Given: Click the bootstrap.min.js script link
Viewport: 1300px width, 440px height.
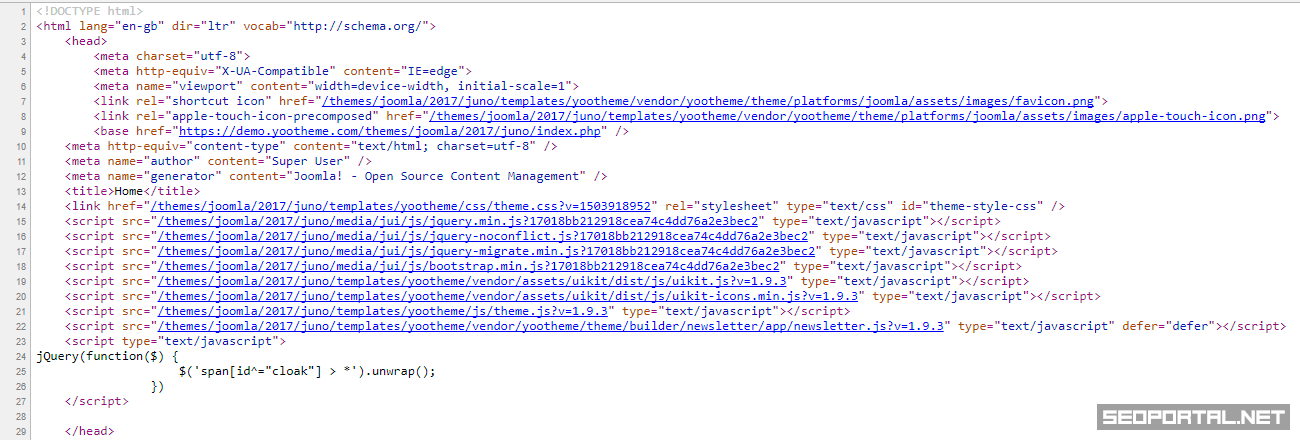Looking at the screenshot, I should pyautogui.click(x=471, y=266).
